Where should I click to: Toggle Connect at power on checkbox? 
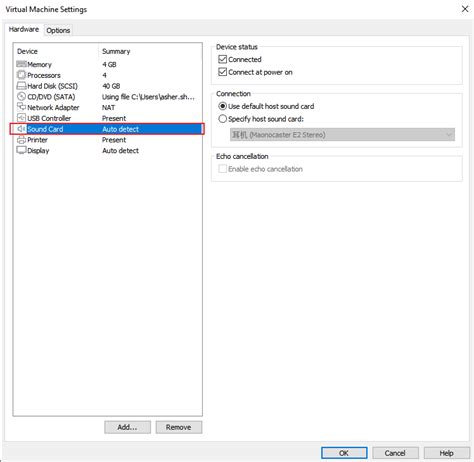222,72
